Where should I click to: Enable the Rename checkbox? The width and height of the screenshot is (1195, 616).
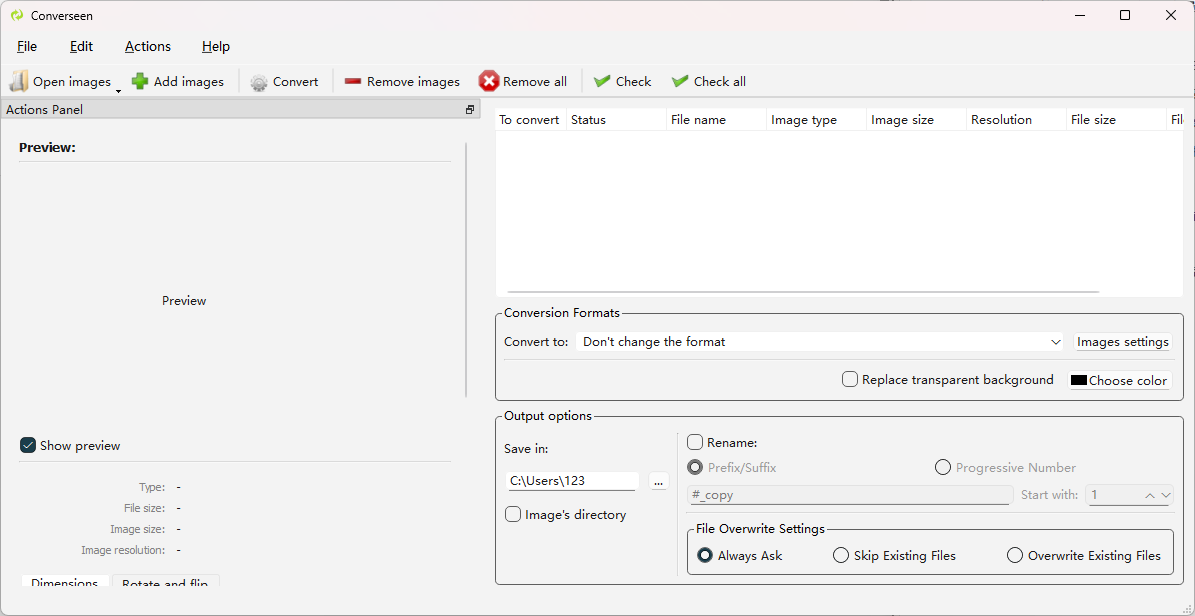tap(695, 442)
